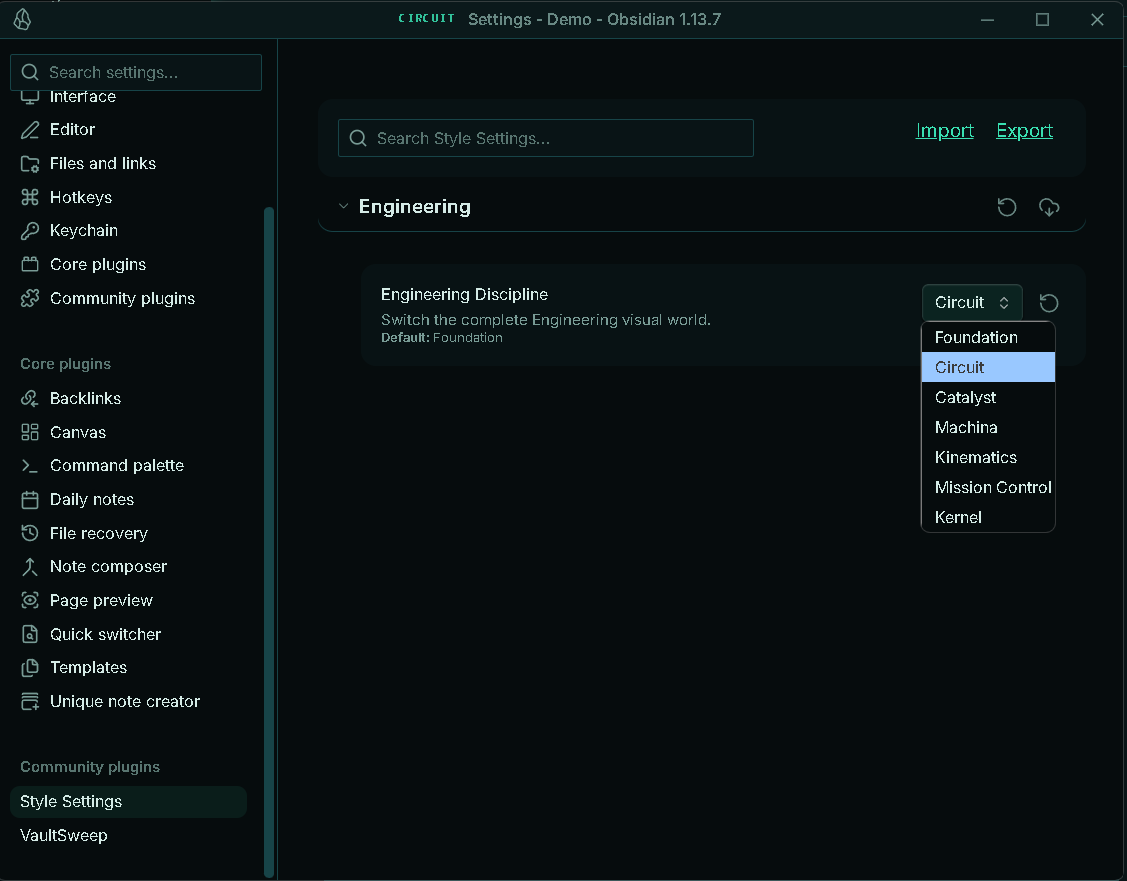Image resolution: width=1127 pixels, height=881 pixels.
Task: Choose Kernel from the discipline list
Action: pyautogui.click(x=988, y=517)
